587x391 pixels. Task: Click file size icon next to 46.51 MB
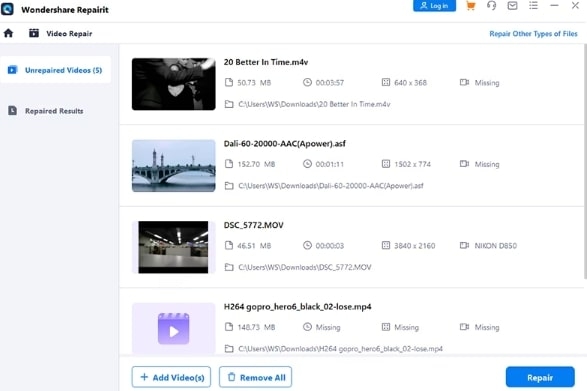(229, 246)
